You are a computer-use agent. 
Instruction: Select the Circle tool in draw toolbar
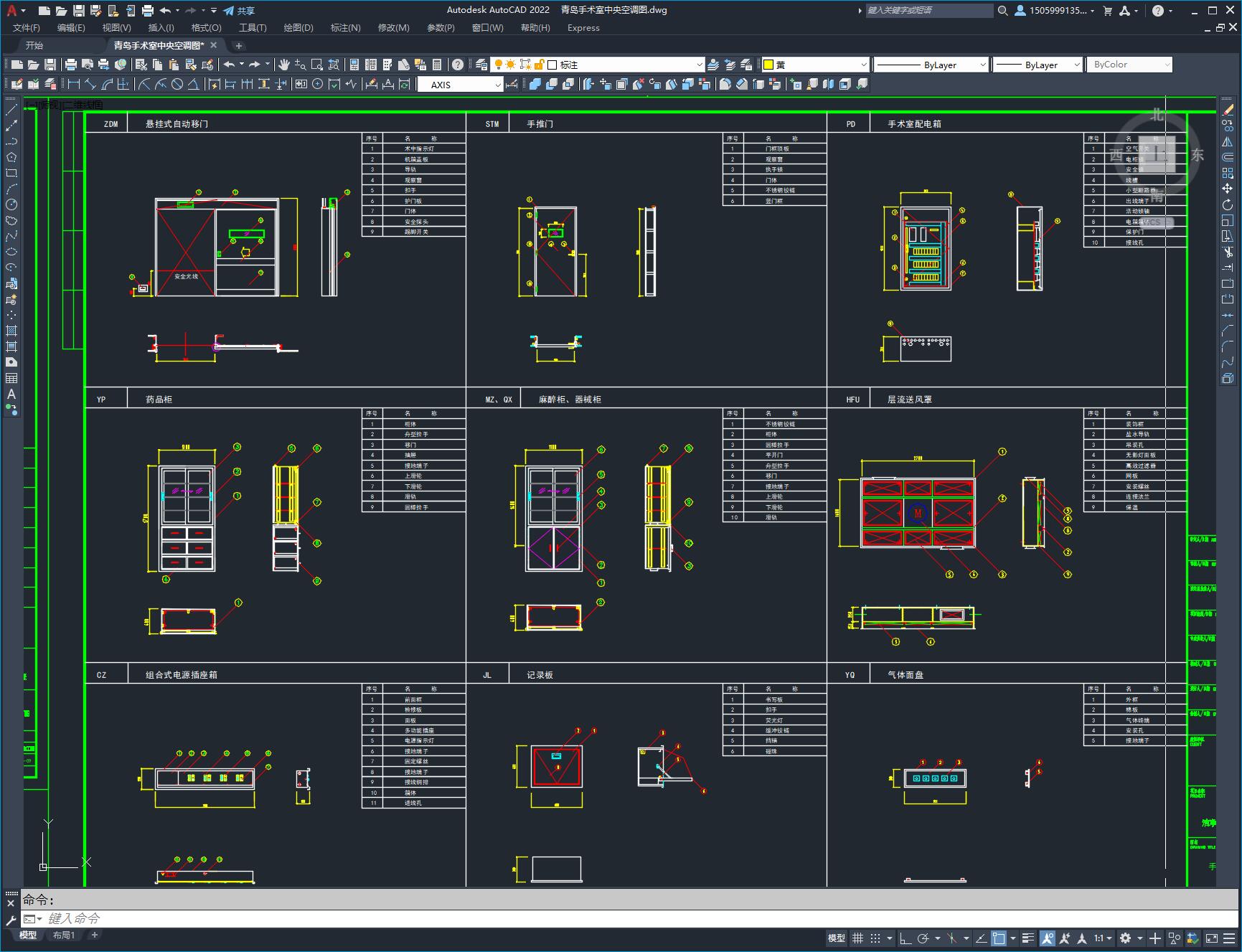(11, 204)
